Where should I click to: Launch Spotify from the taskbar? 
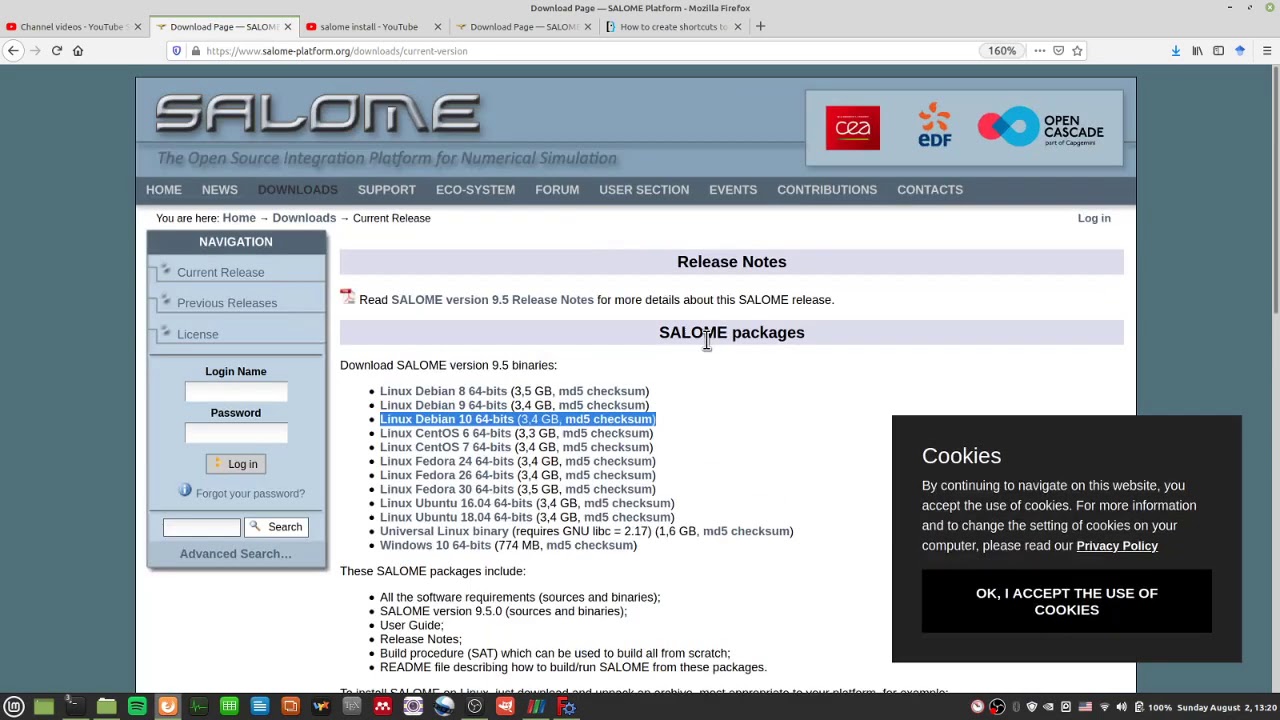click(x=137, y=707)
